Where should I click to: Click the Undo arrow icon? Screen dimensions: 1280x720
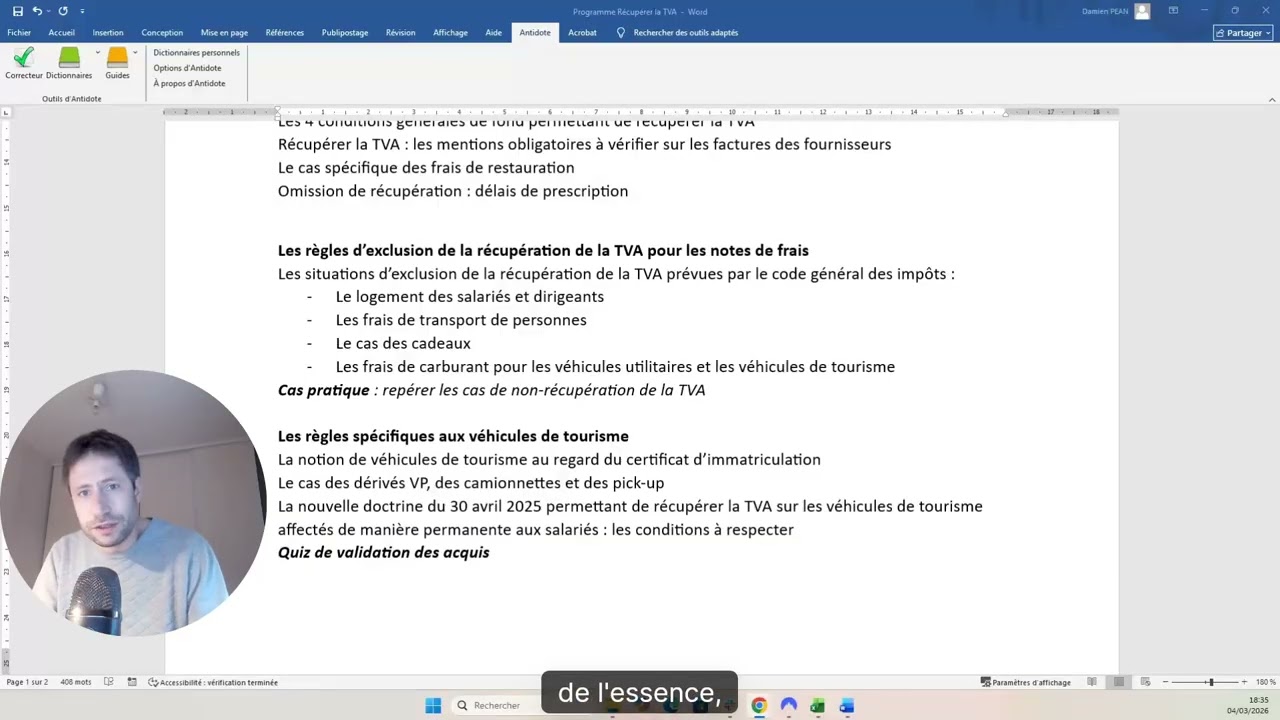click(38, 10)
